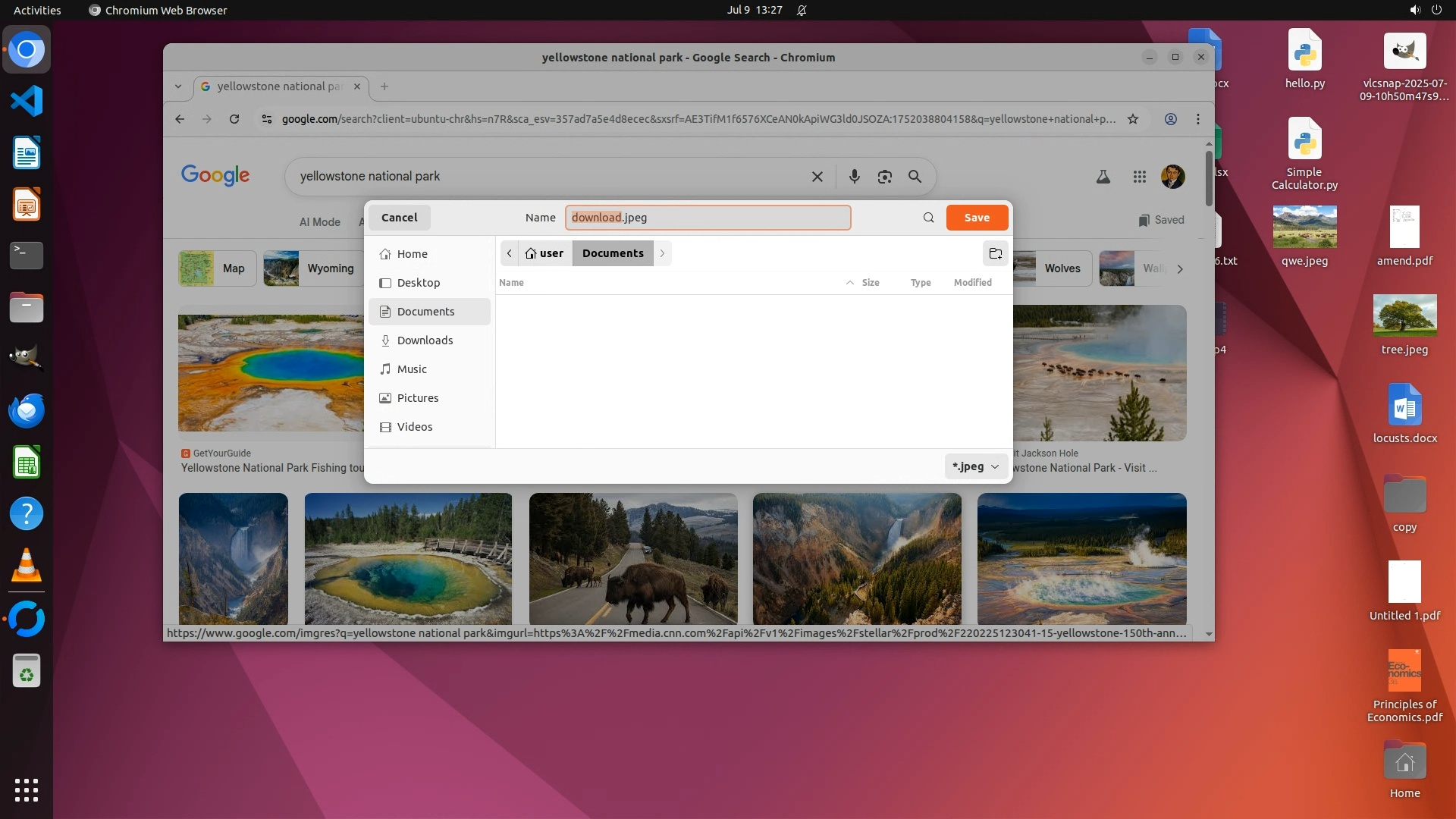Click the search icon in the save dialog
This screenshot has height=819, width=1456.
pyautogui.click(x=928, y=218)
